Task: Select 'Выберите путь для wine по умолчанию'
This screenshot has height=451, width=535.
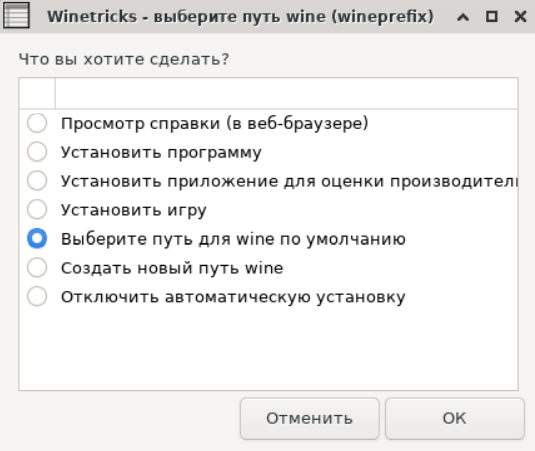Action: point(37,238)
